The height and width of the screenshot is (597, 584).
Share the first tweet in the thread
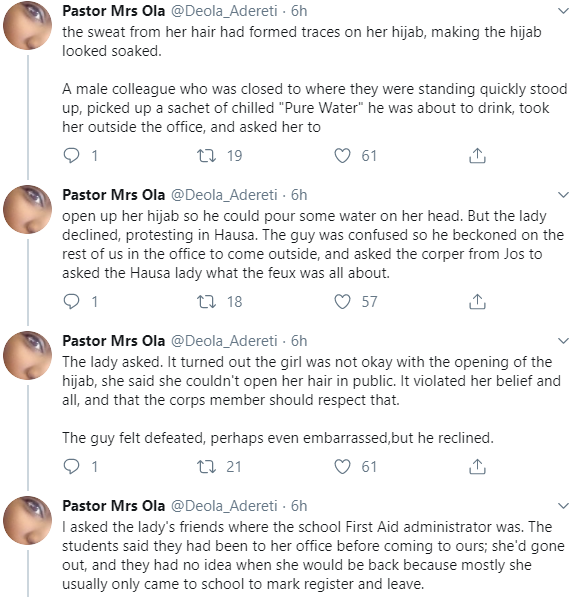point(477,155)
